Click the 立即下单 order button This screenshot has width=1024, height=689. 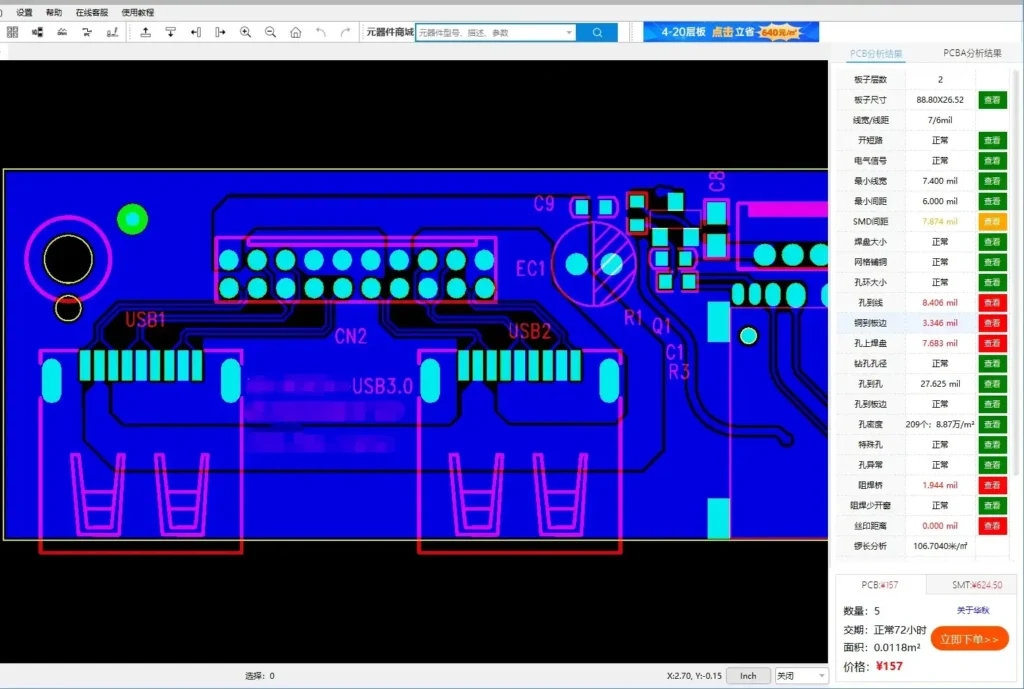969,638
